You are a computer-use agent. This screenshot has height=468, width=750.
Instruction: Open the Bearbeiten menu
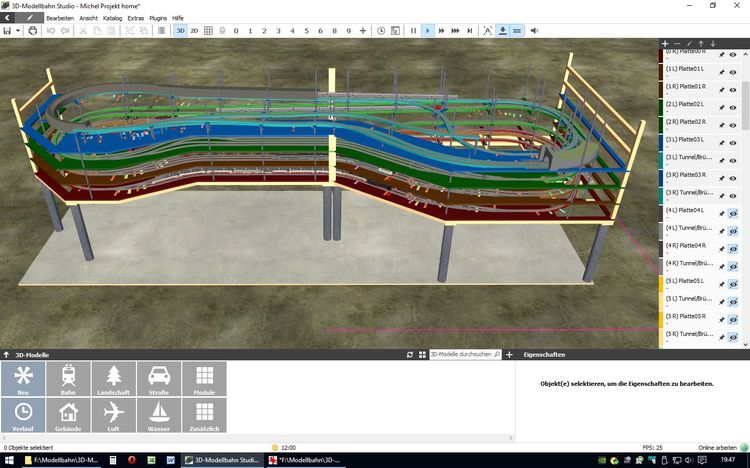[x=59, y=18]
